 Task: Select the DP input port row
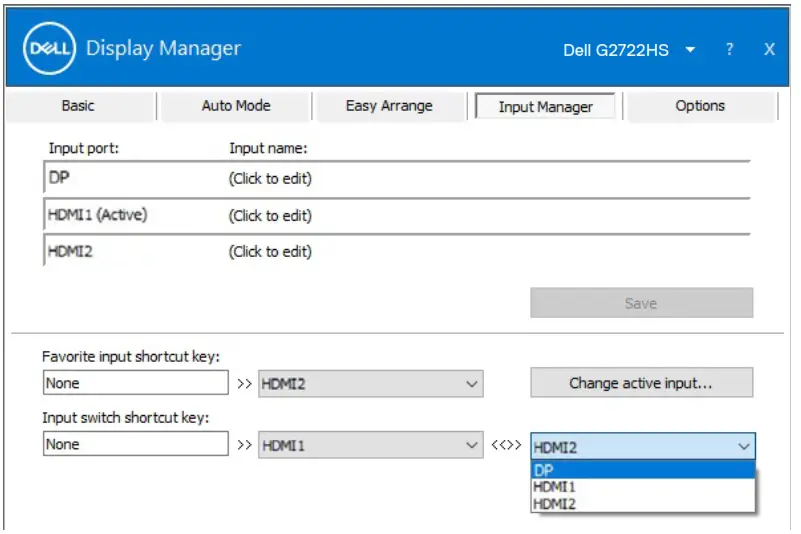[x=396, y=178]
